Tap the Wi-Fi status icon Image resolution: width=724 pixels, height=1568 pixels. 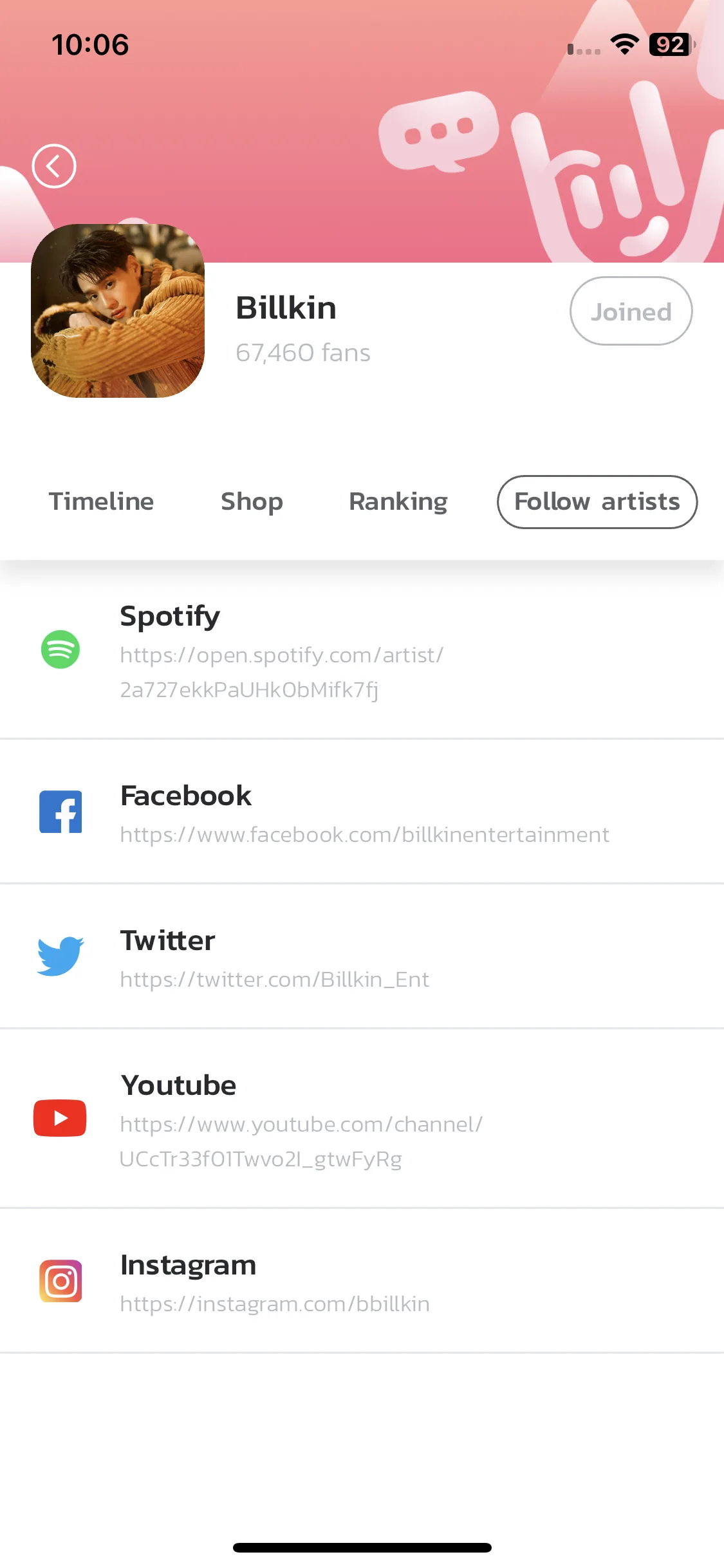click(x=624, y=44)
